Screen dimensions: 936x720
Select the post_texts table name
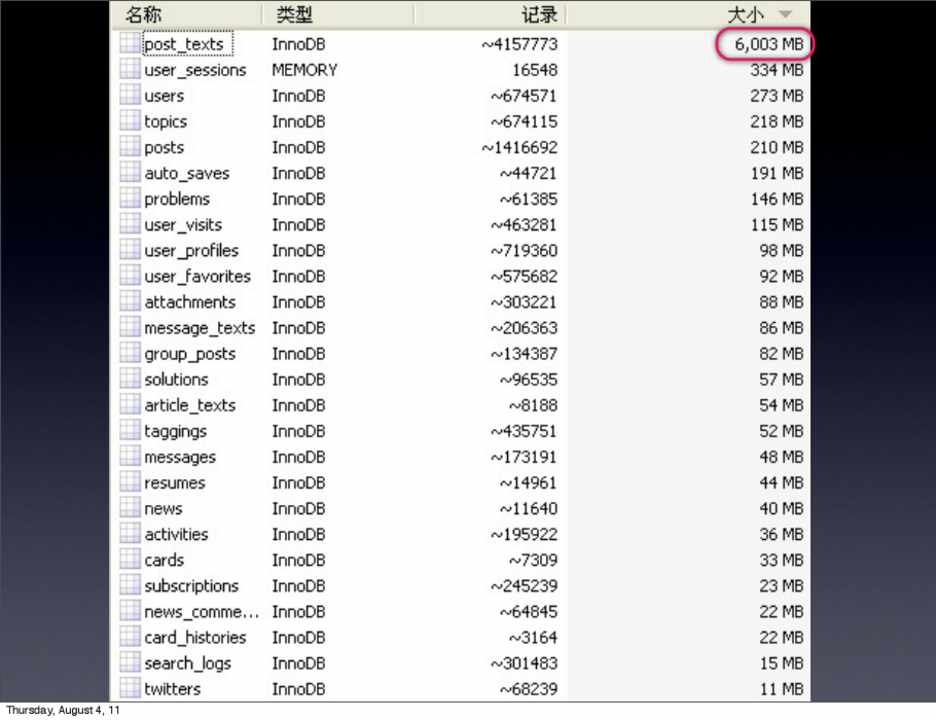(x=186, y=44)
